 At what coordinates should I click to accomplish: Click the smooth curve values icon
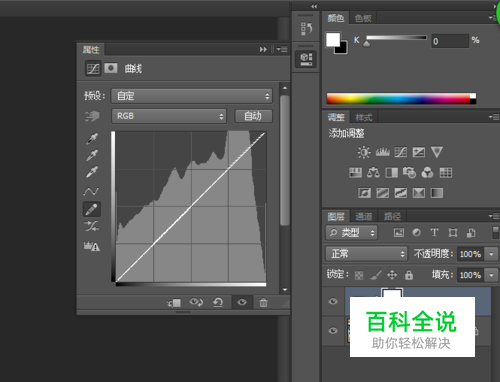(91, 226)
